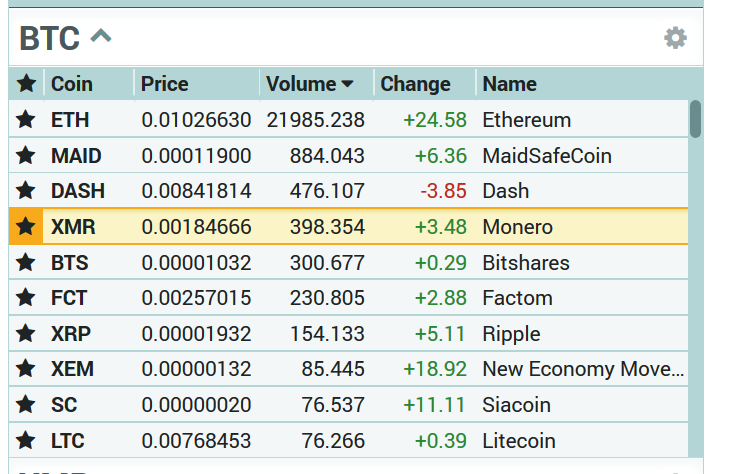
Task: Click BTS price 0.00001032
Action: pyautogui.click(x=196, y=263)
